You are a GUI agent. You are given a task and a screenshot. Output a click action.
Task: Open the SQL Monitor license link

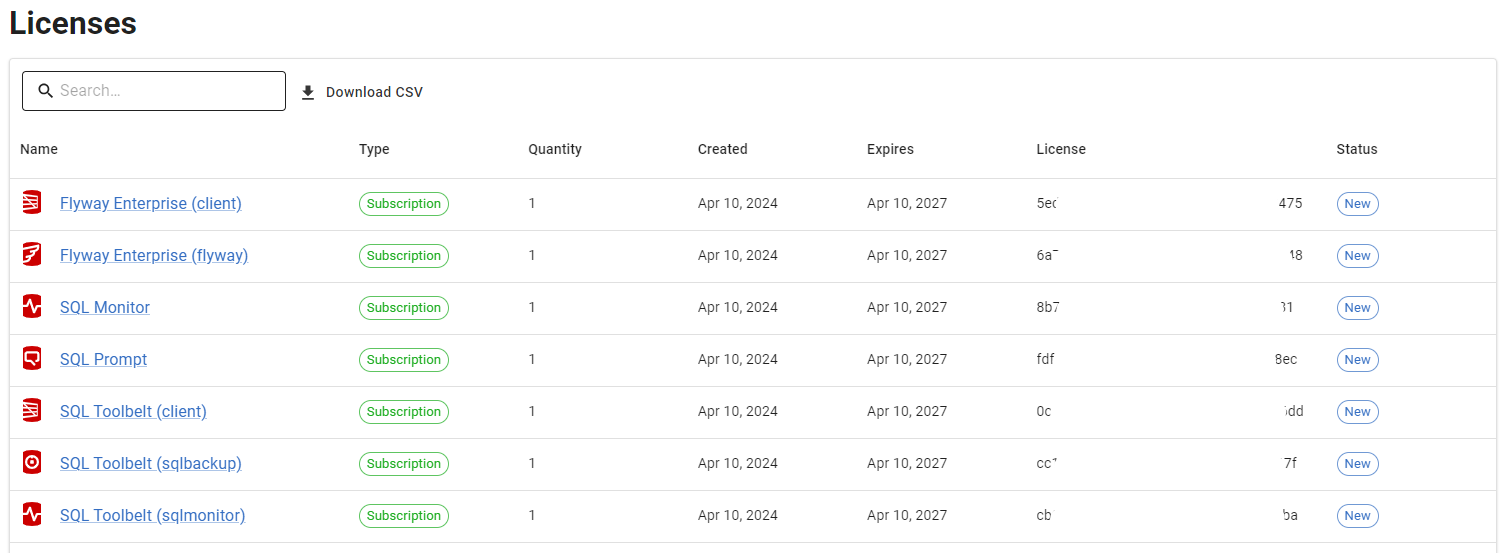(x=105, y=307)
